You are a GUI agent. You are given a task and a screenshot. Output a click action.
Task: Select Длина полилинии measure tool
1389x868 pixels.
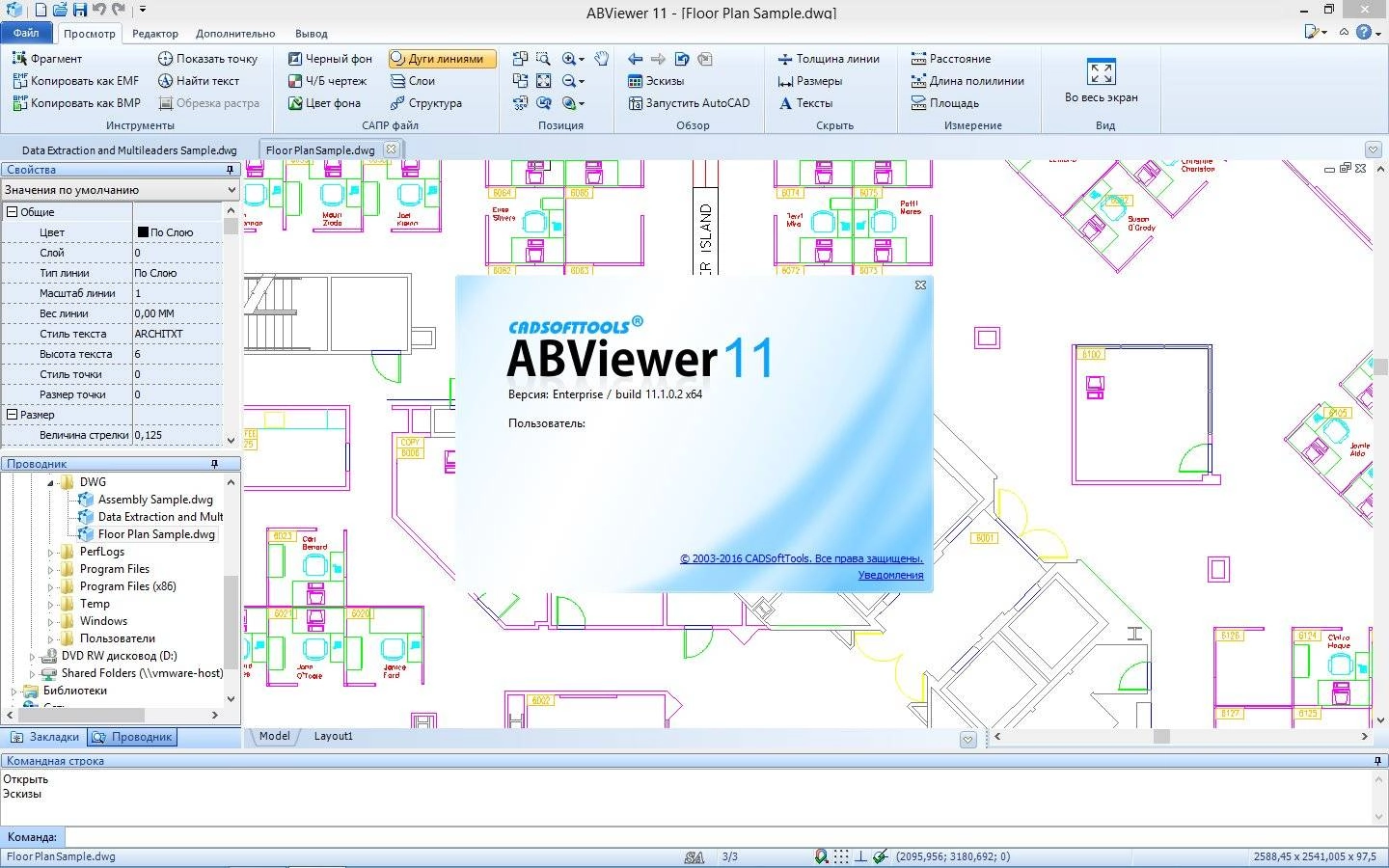click(967, 81)
